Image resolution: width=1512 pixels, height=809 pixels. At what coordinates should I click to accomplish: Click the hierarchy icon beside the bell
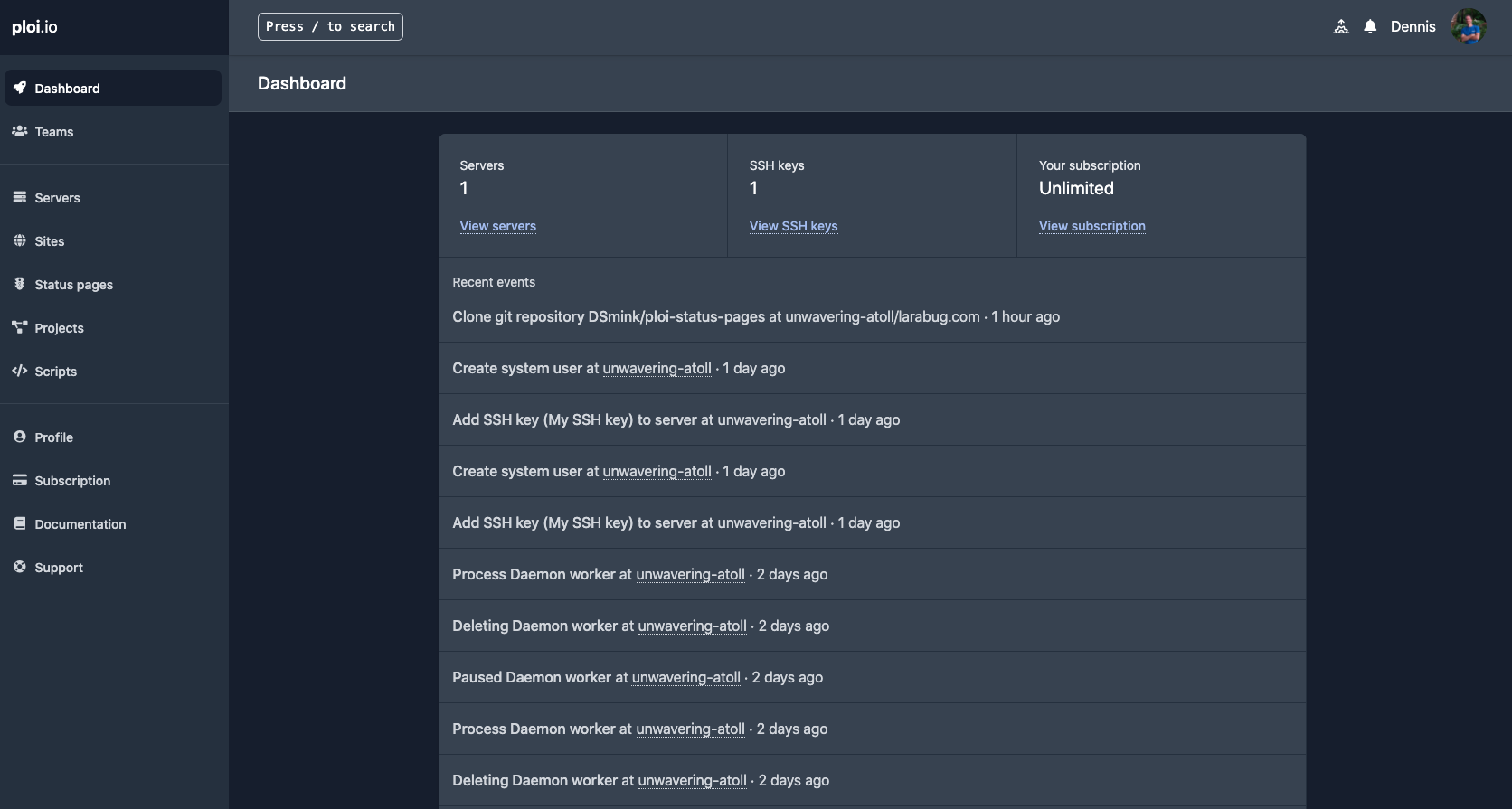[x=1341, y=27]
